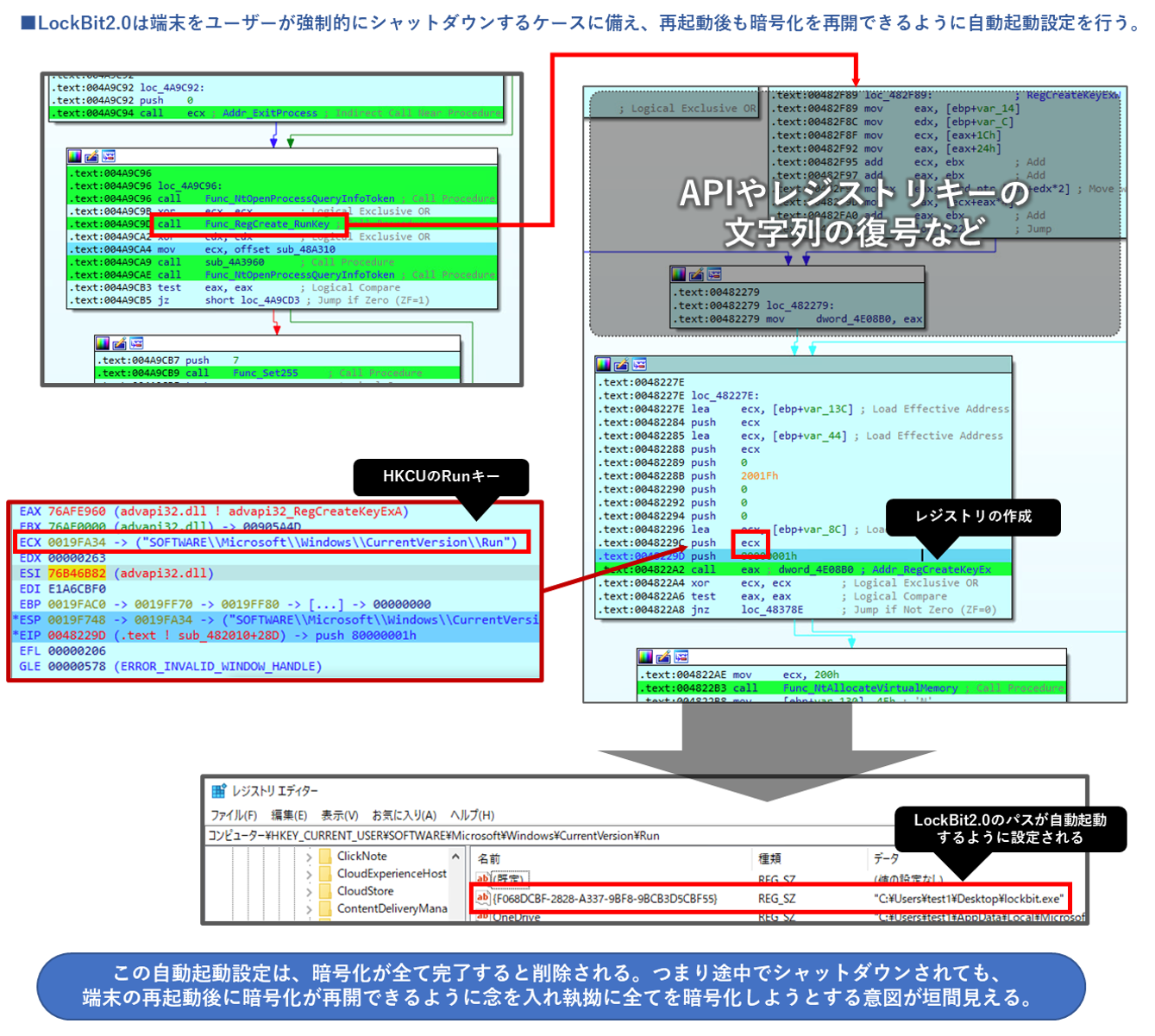Click the group nodes icon on Func_Set255 block

click(135, 343)
